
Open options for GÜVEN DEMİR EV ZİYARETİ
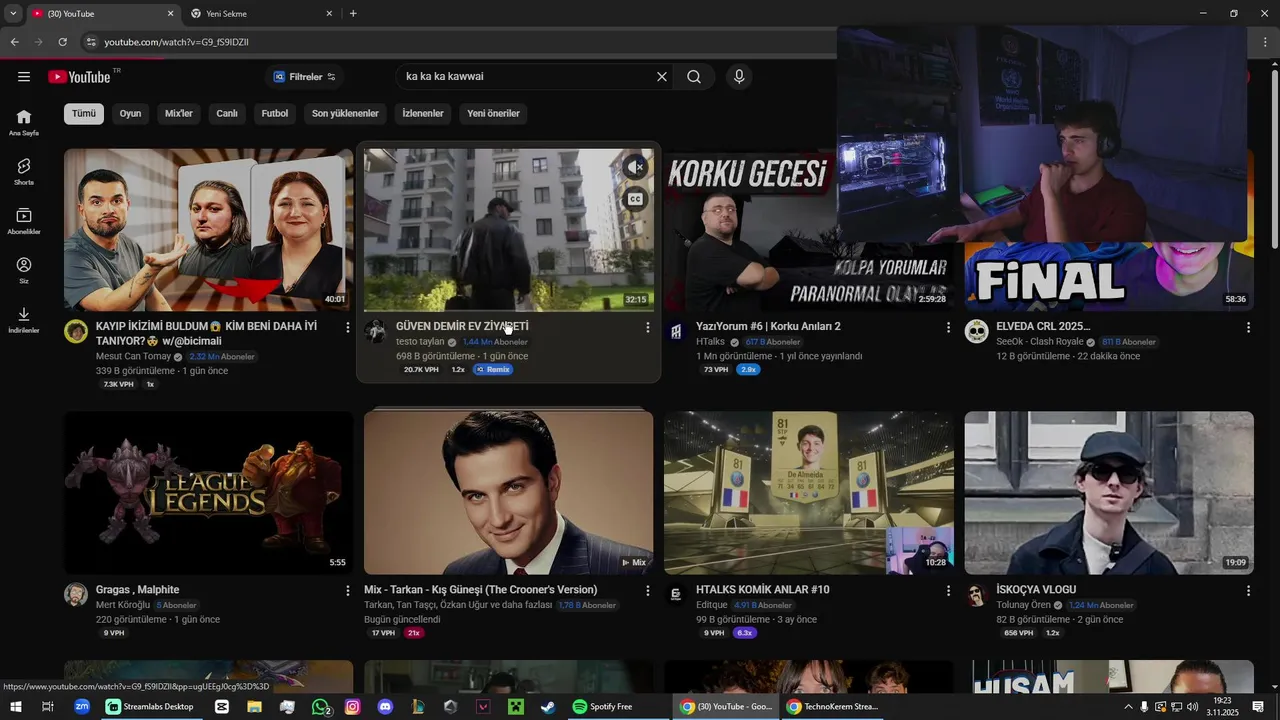(647, 327)
